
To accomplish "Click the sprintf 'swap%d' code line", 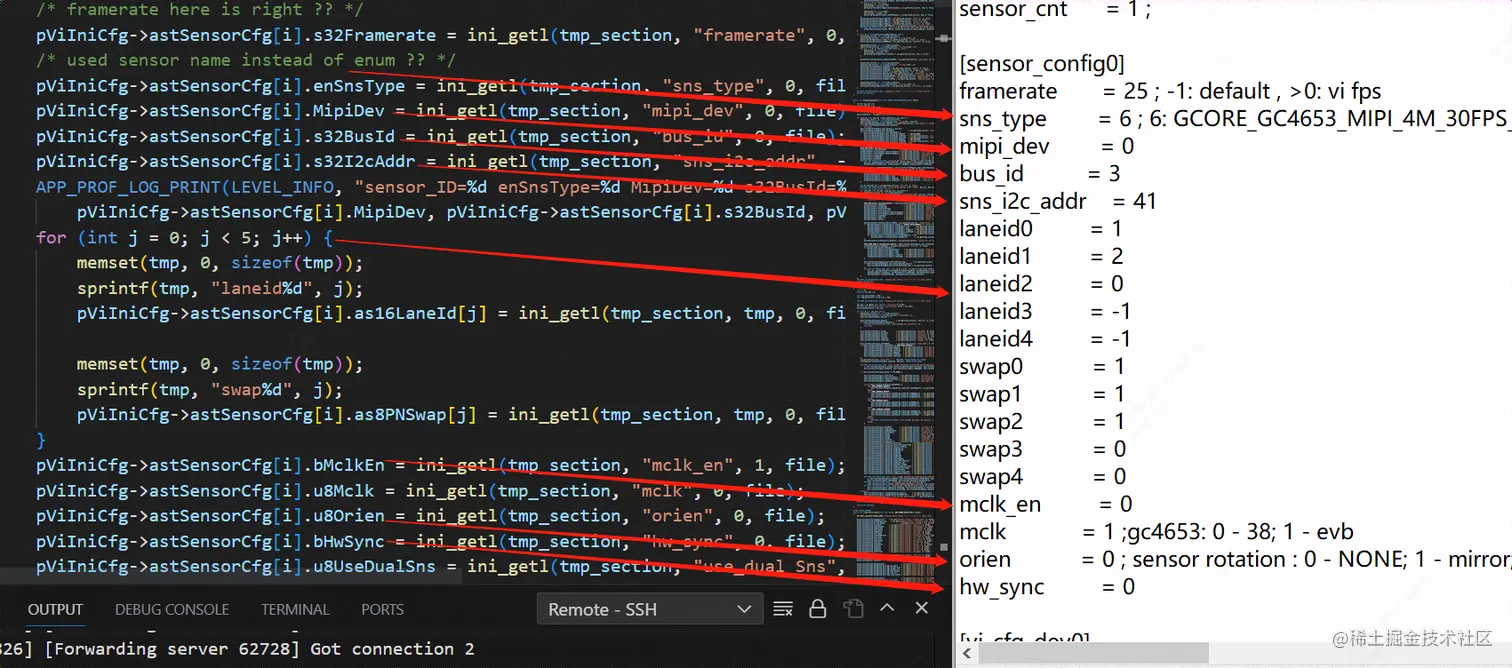I will 209,389.
